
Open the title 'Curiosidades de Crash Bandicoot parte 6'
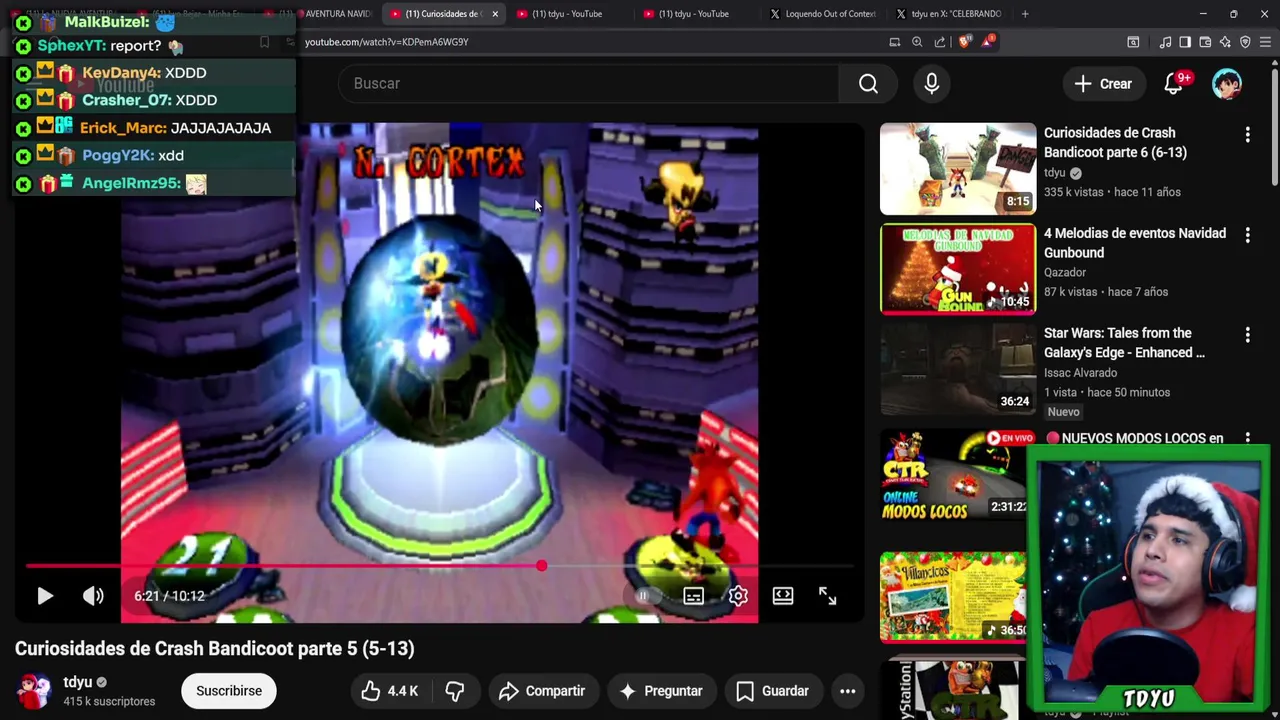pyautogui.click(x=1115, y=142)
